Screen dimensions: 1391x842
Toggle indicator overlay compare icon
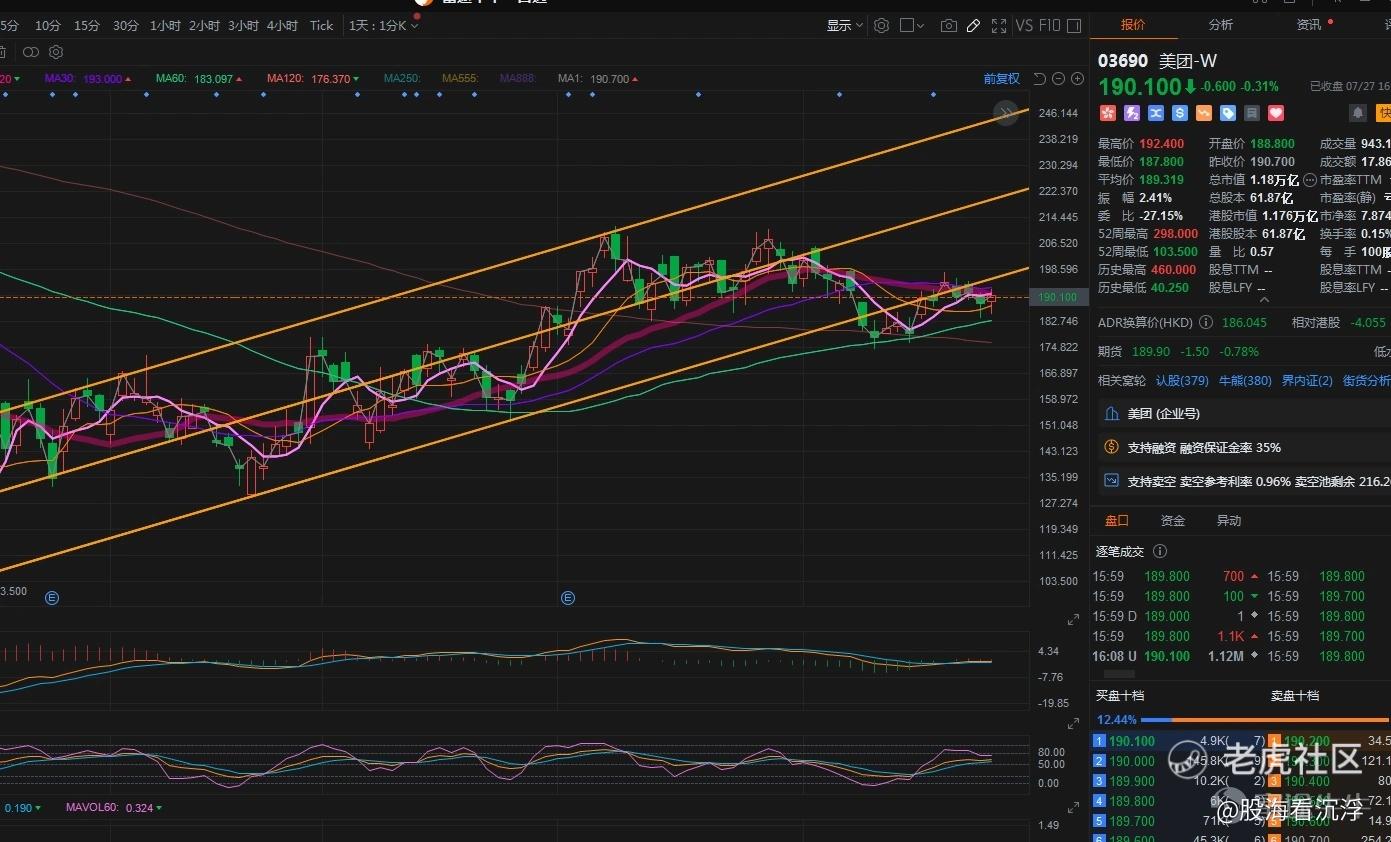pyautogui.click(x=31, y=52)
